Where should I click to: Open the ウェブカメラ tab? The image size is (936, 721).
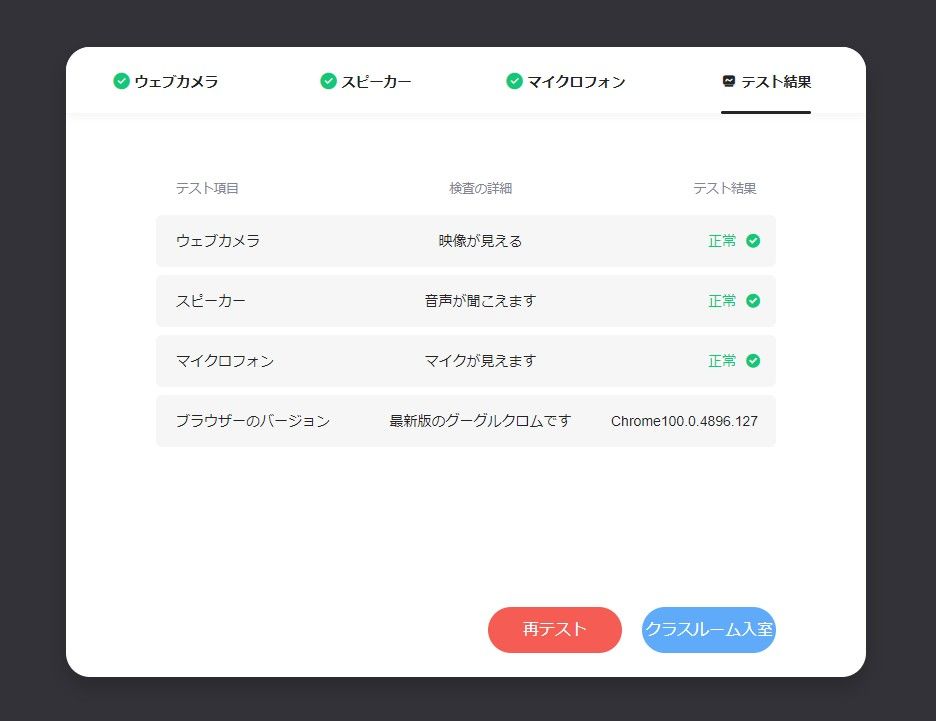(176, 81)
